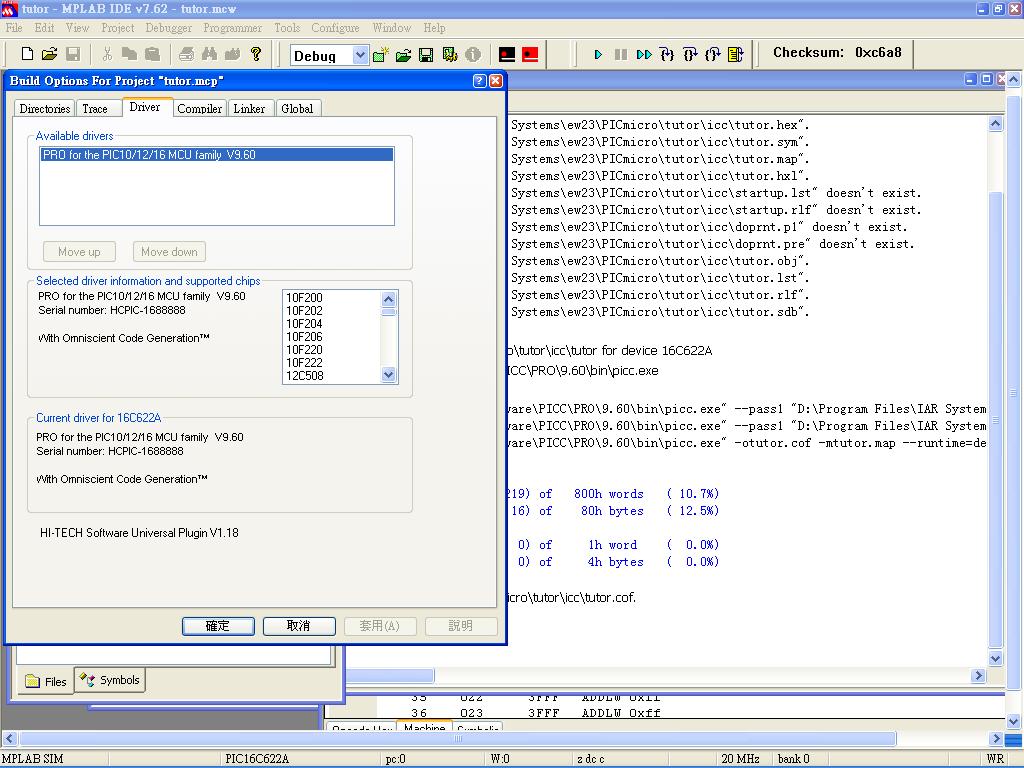Viewport: 1024px width, 768px height.
Task: Click the Run debugger play icon
Action: (598, 55)
